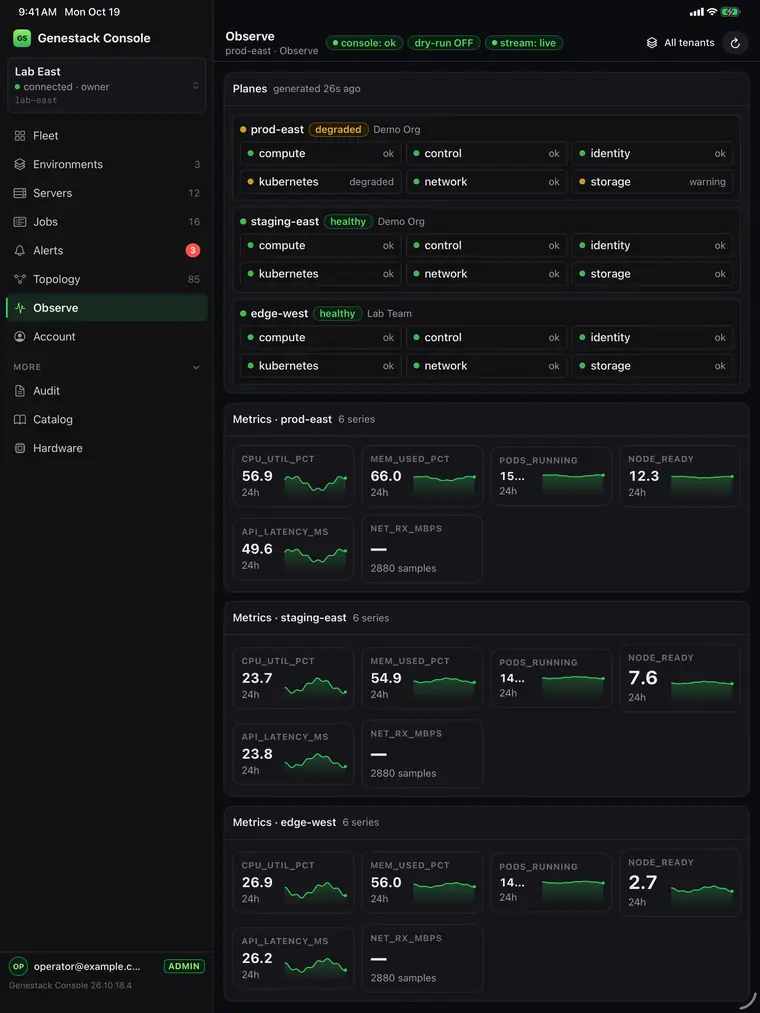Screen dimensions: 760x1013
Task: Open the Servers section
Action: point(107,193)
